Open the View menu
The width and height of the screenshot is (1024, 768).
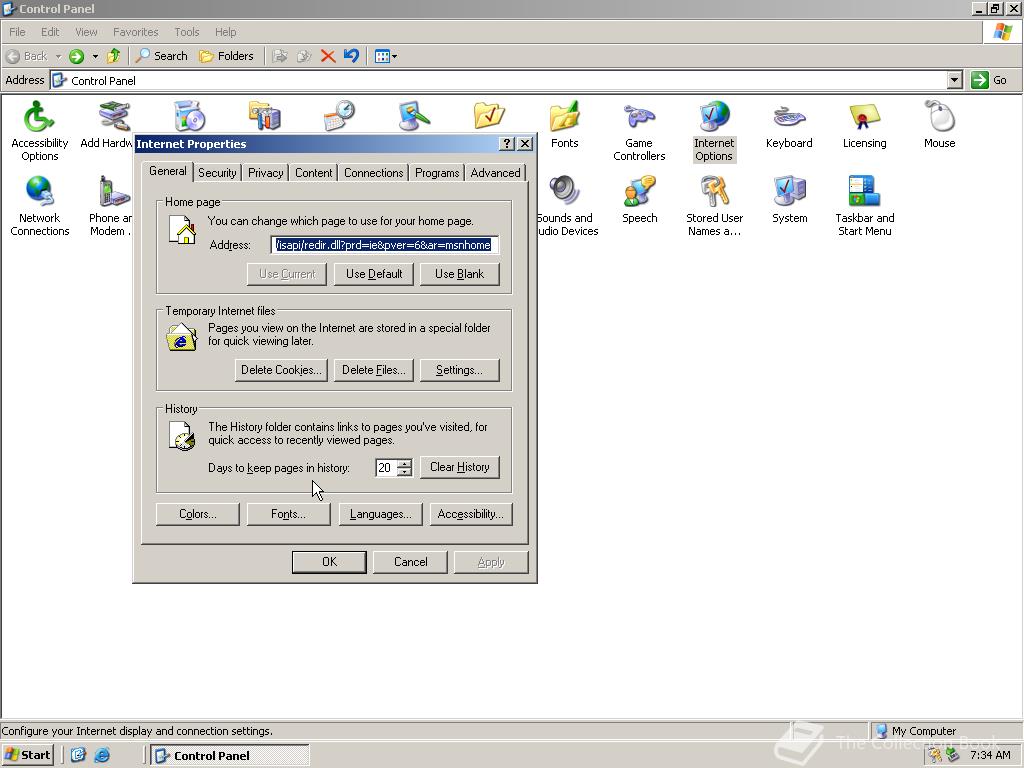[86, 32]
